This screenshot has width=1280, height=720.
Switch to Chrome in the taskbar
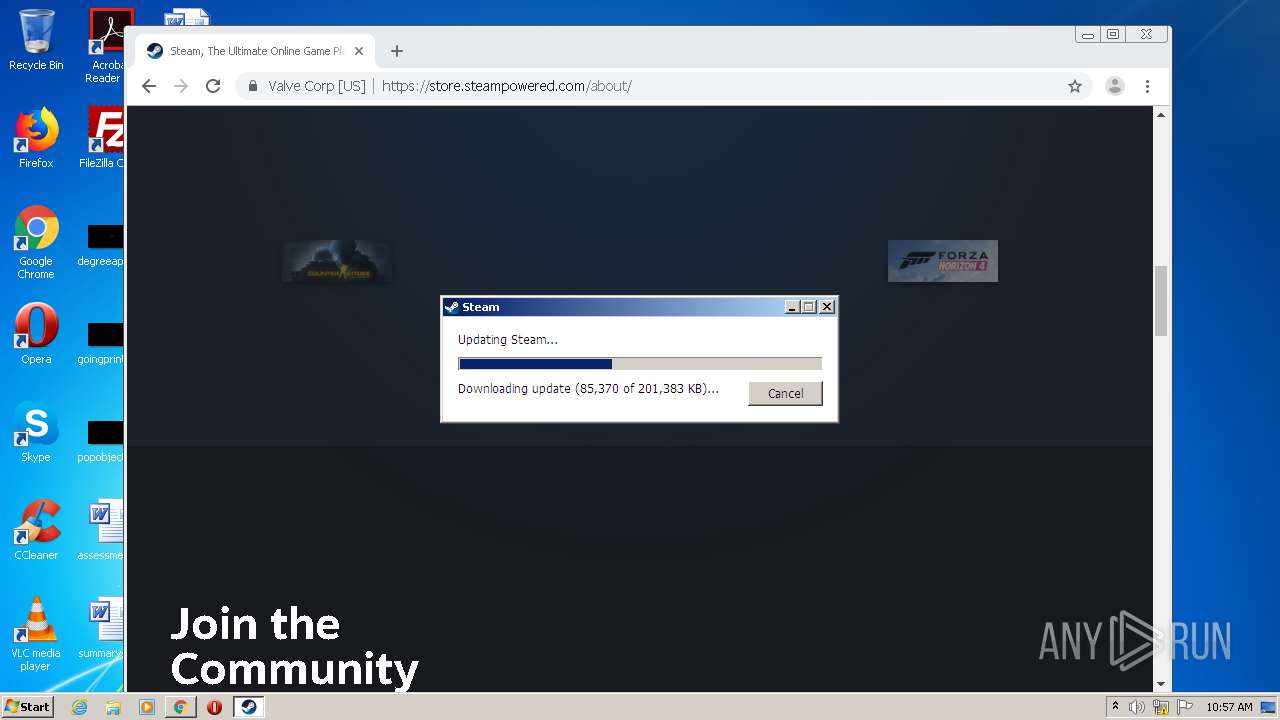pyautogui.click(x=181, y=707)
